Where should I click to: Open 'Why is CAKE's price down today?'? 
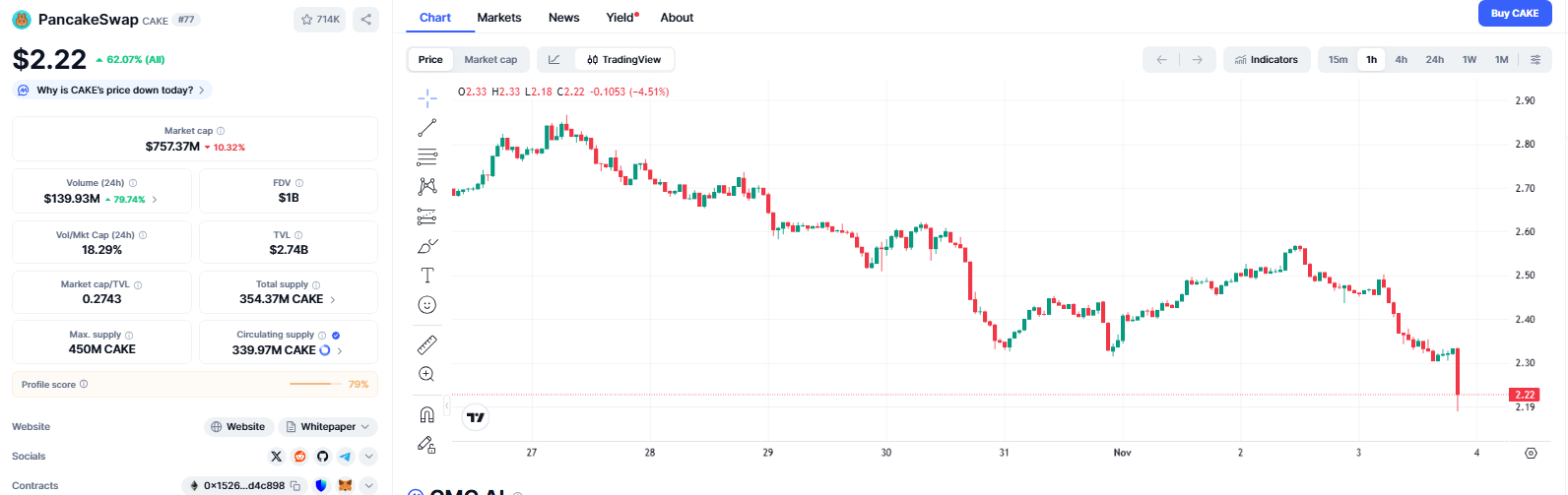(113, 90)
